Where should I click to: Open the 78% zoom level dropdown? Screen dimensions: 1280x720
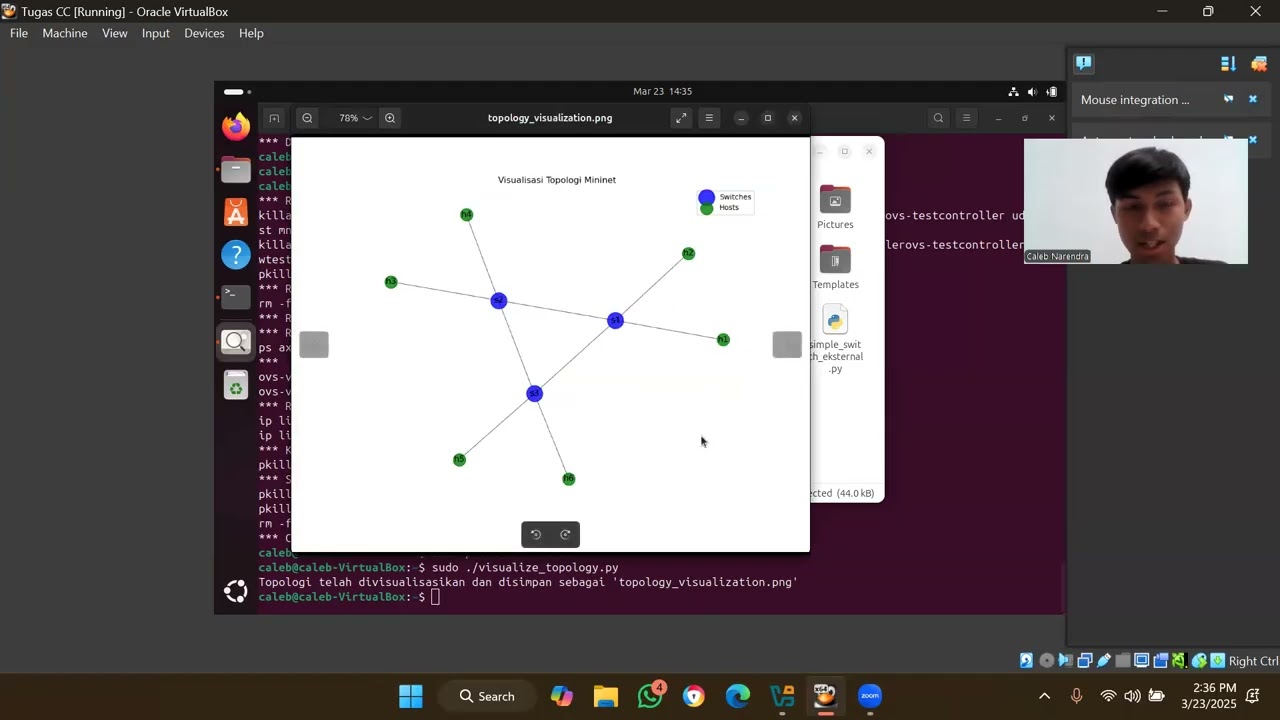[x=355, y=118]
